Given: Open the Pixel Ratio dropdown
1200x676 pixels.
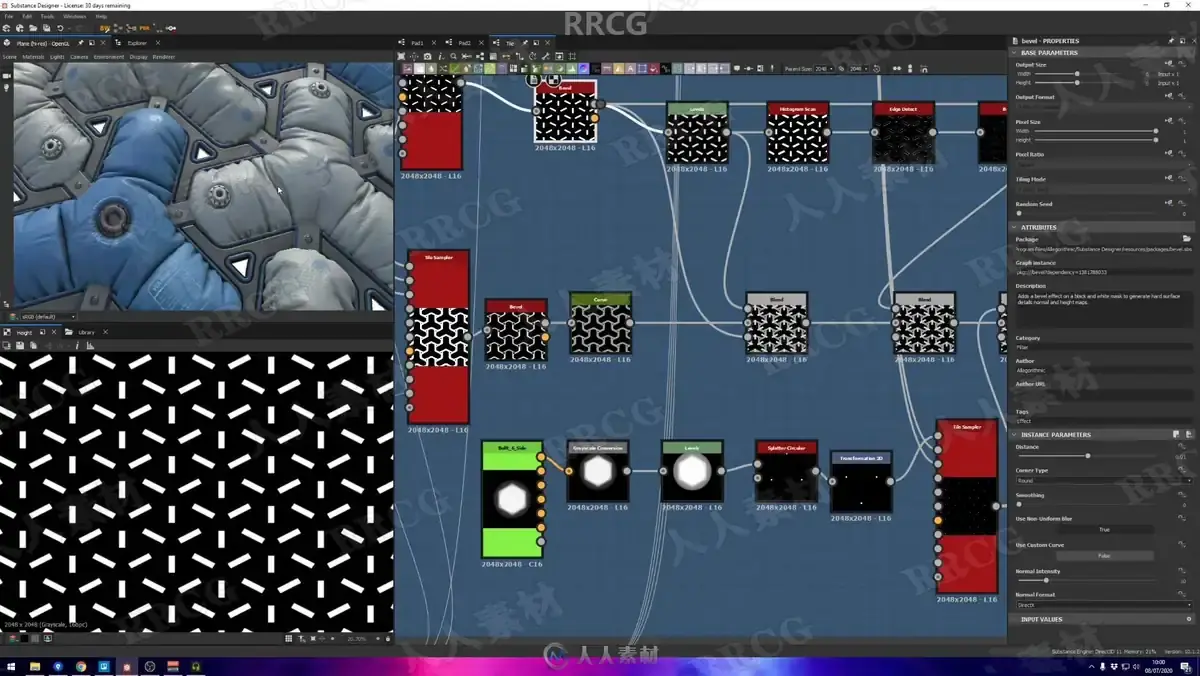Looking at the screenshot, I should pos(1104,165).
